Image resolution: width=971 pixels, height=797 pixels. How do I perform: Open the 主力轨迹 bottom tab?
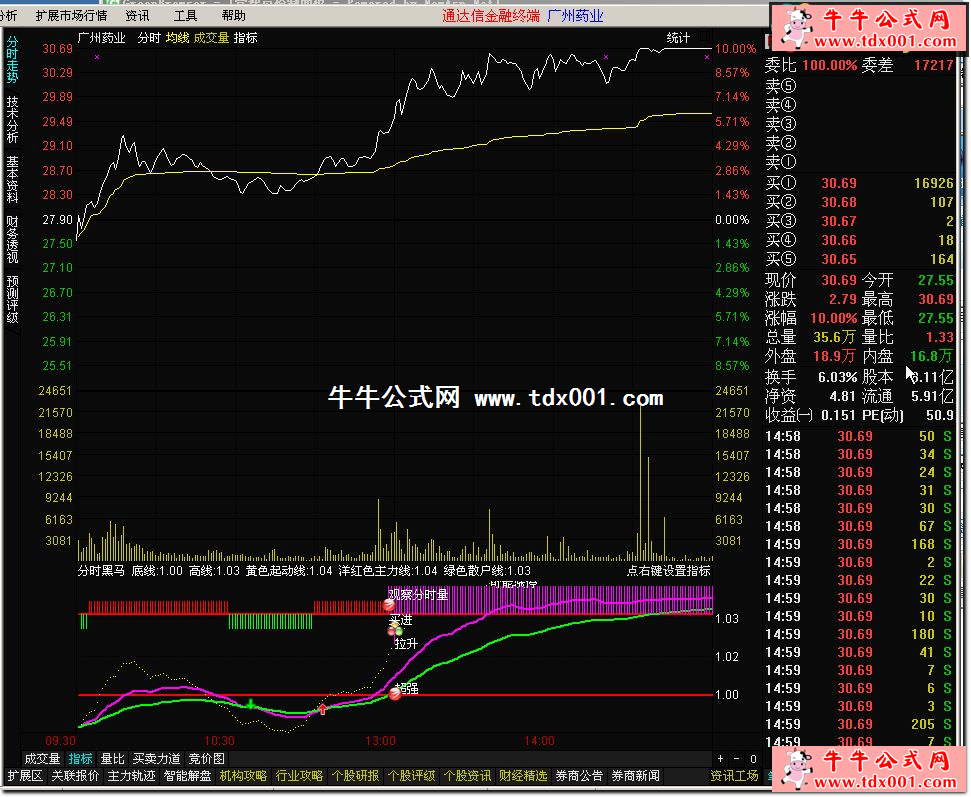(x=131, y=777)
